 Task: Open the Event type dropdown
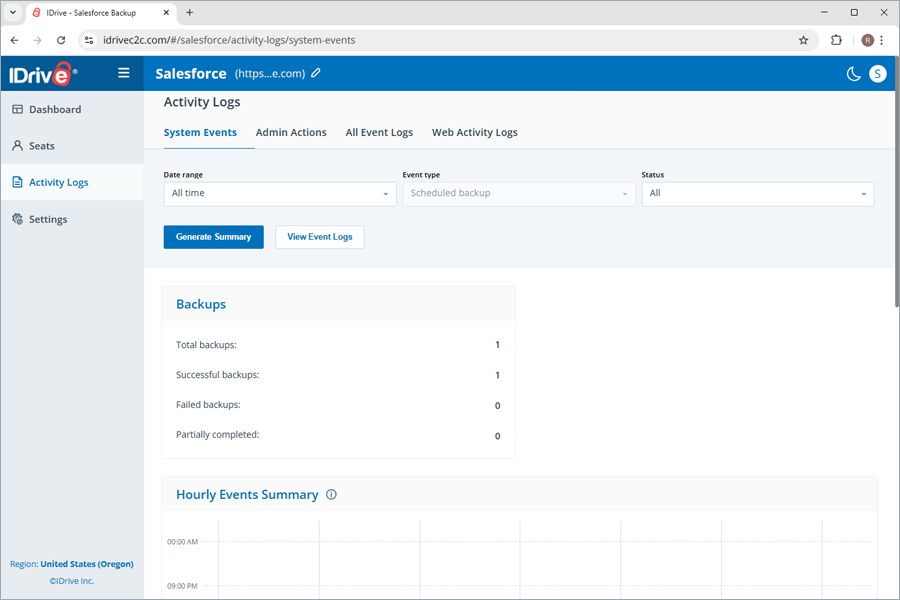[x=518, y=193]
